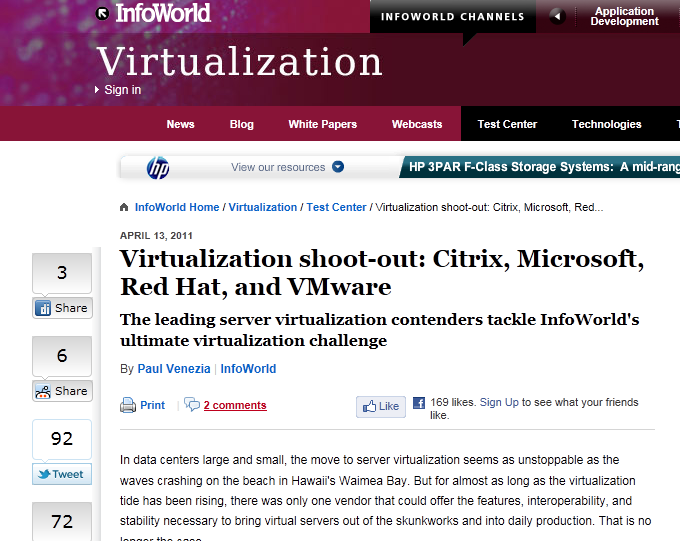Click the 169 likes text
This screenshot has width=680, height=541.
pos(453,402)
